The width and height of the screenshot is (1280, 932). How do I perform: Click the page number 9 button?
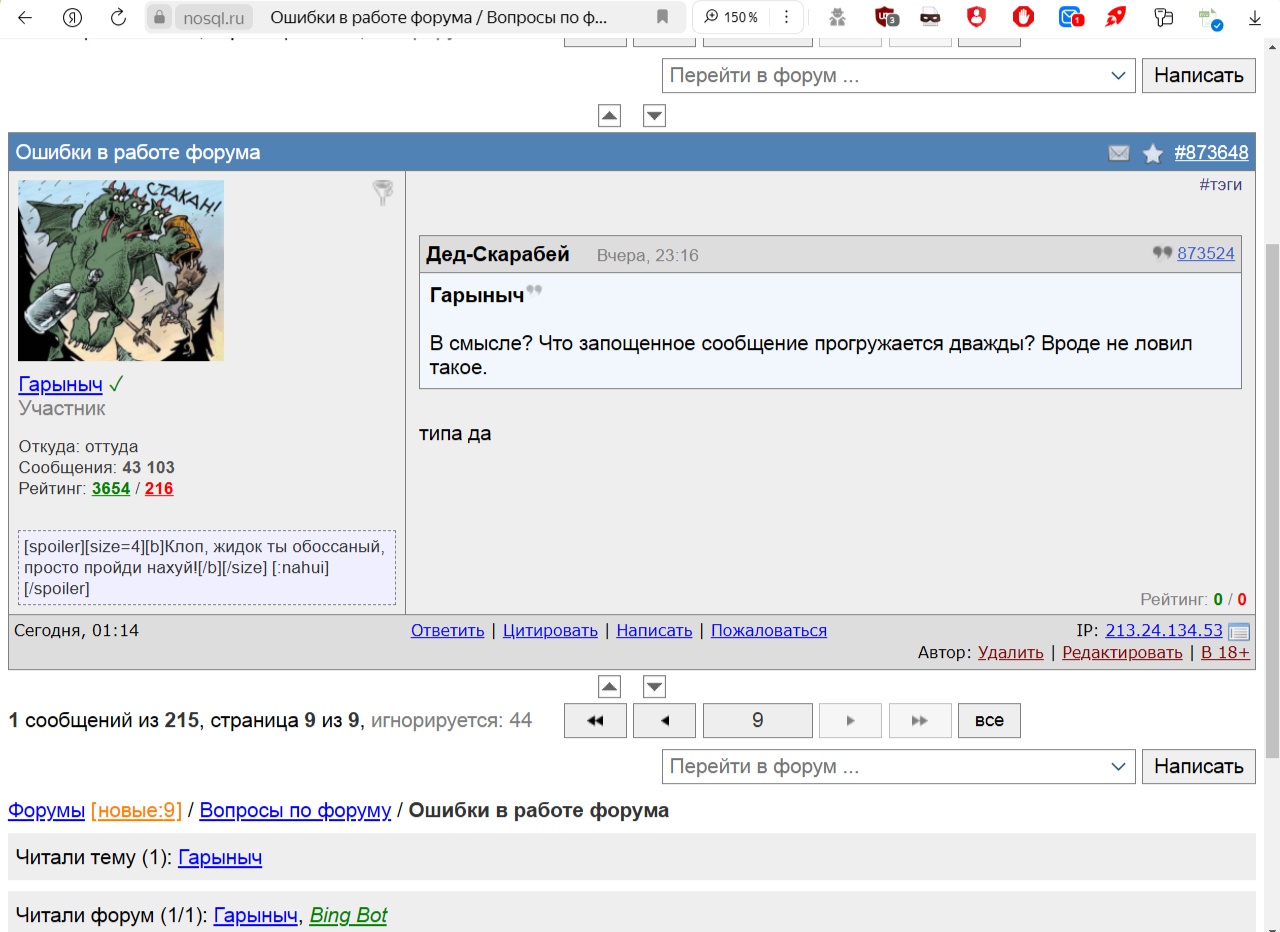coord(758,720)
